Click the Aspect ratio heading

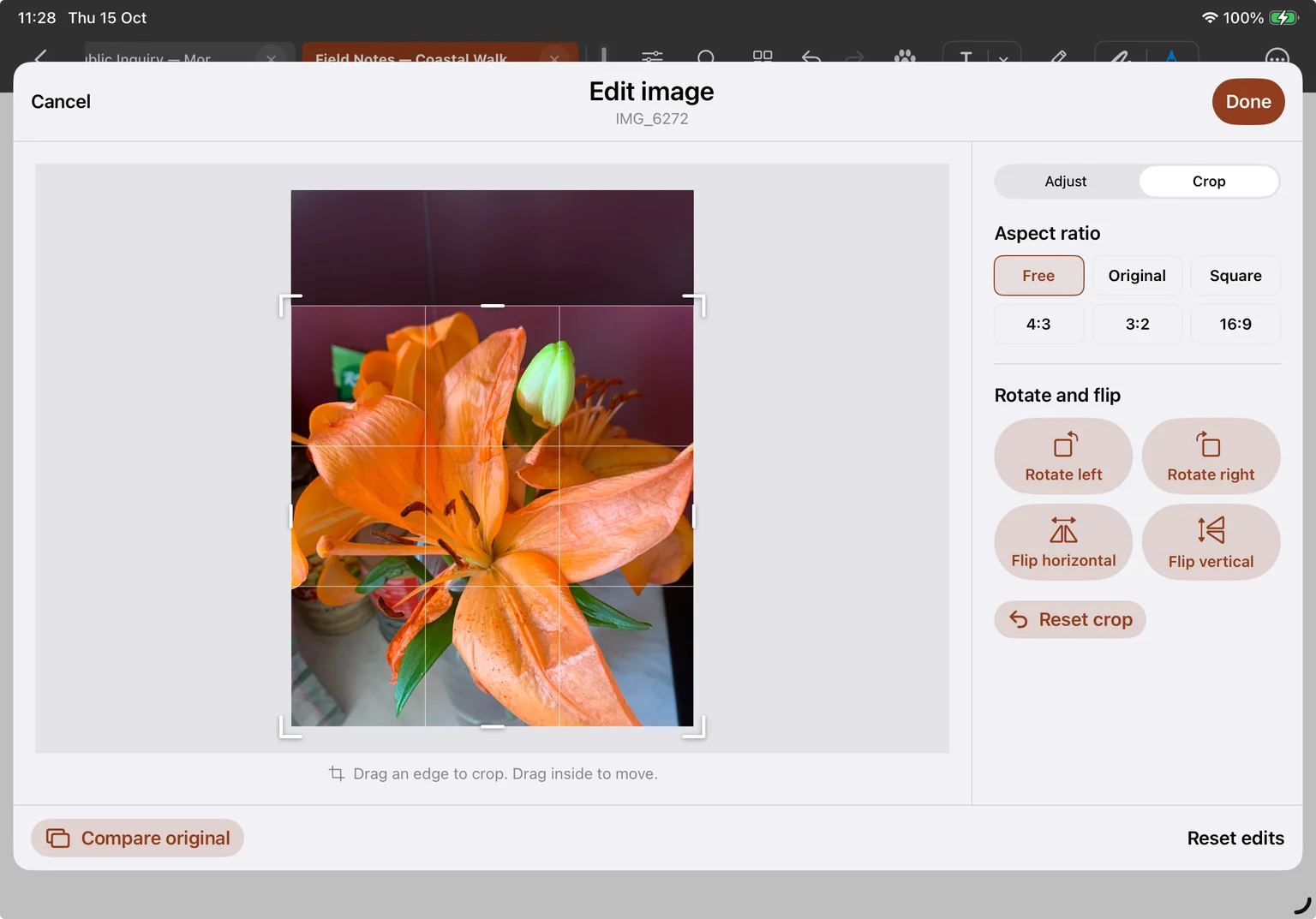[x=1047, y=233]
